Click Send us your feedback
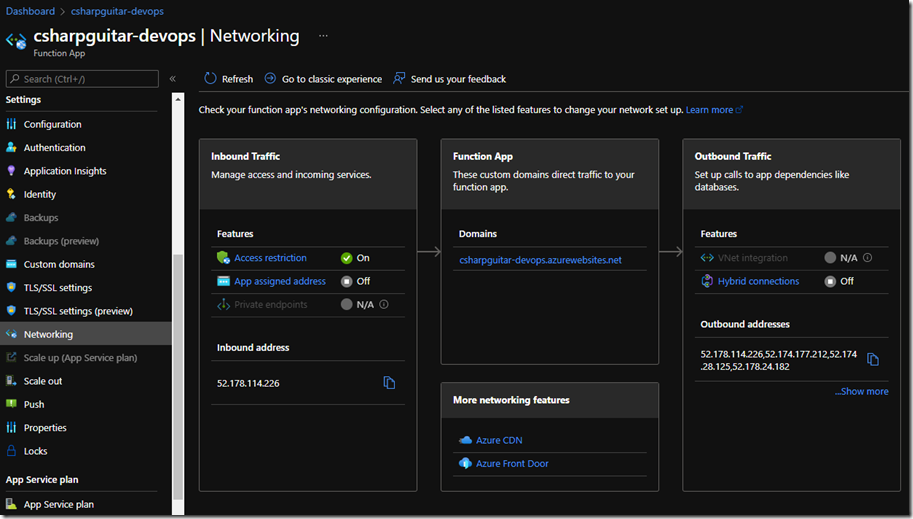913x519 pixels. click(450, 79)
